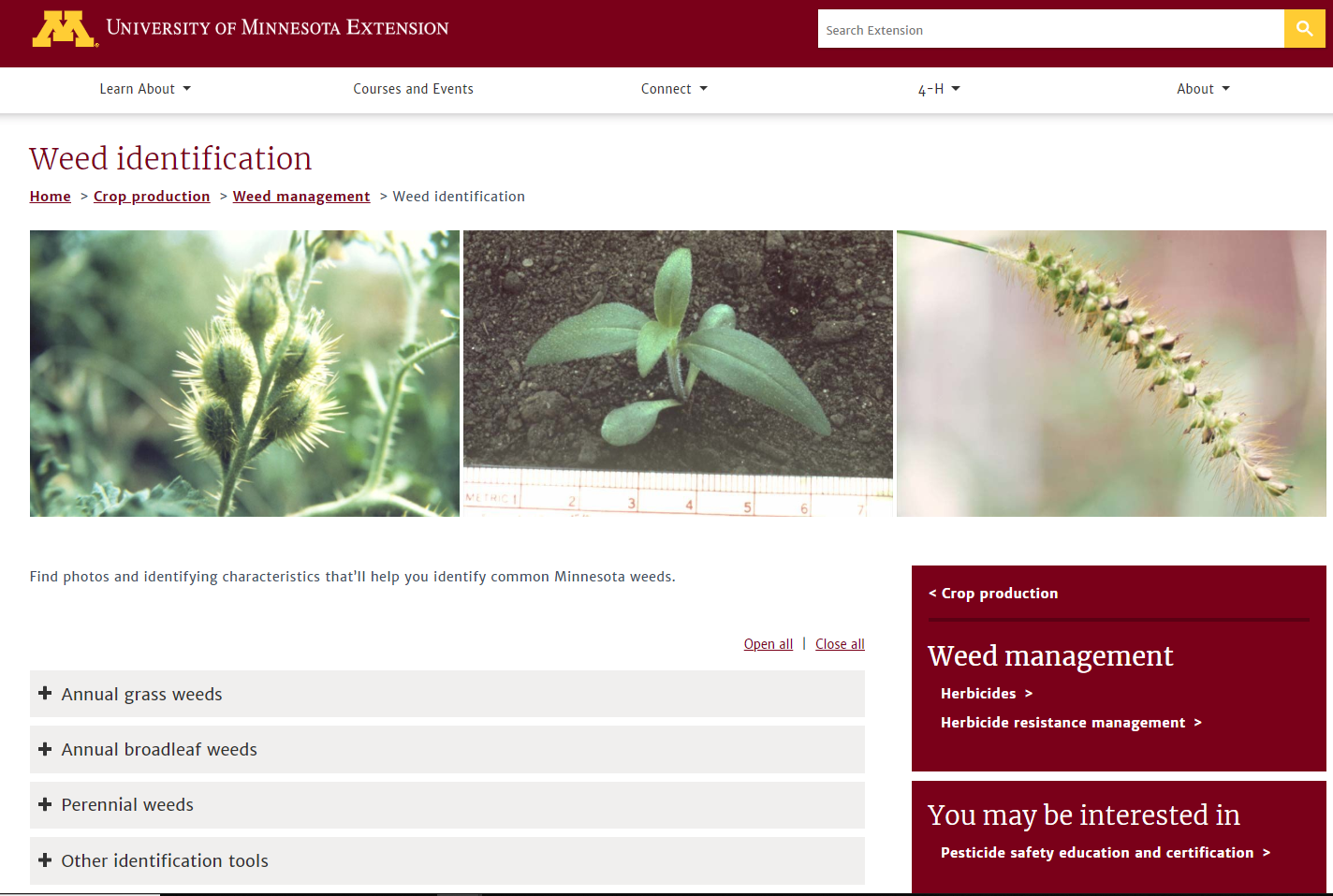This screenshot has height=896, width=1333.
Task: Open the Weed management sidebar heading
Action: [1050, 655]
